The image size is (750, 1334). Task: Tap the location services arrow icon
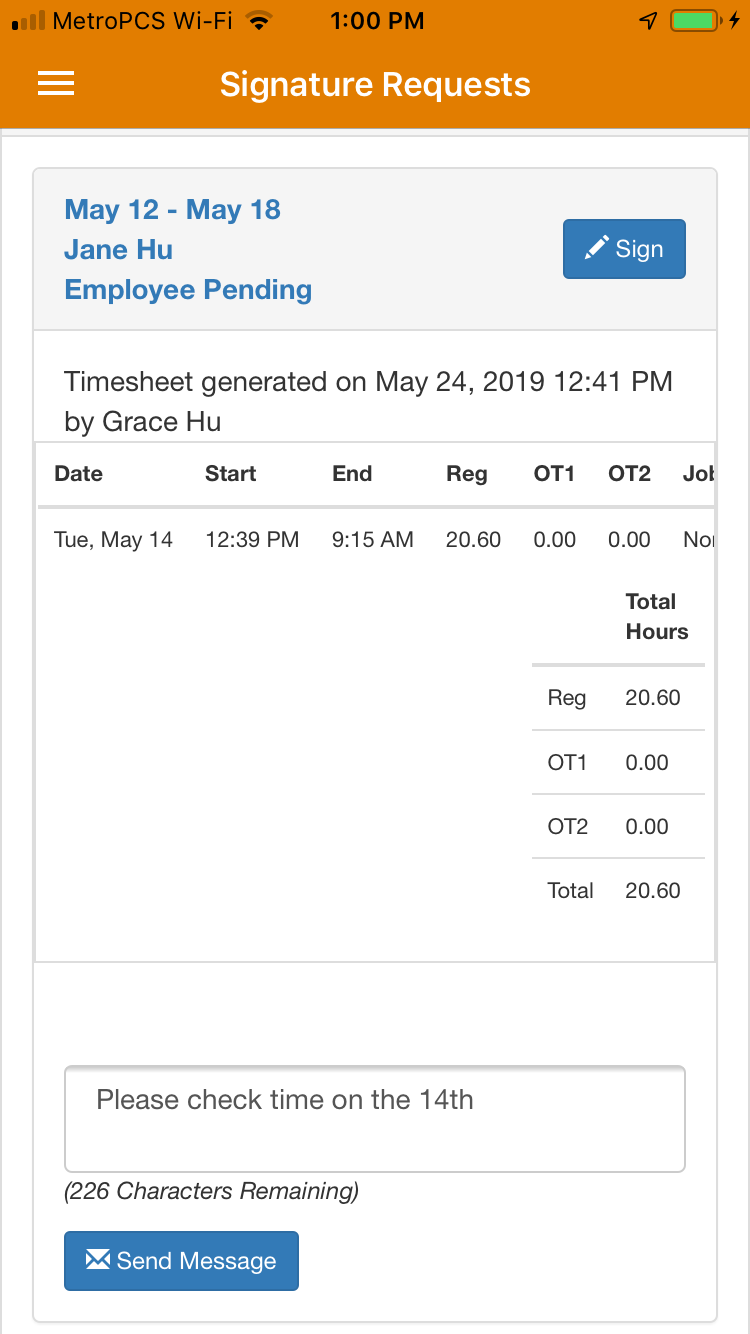[649, 21]
